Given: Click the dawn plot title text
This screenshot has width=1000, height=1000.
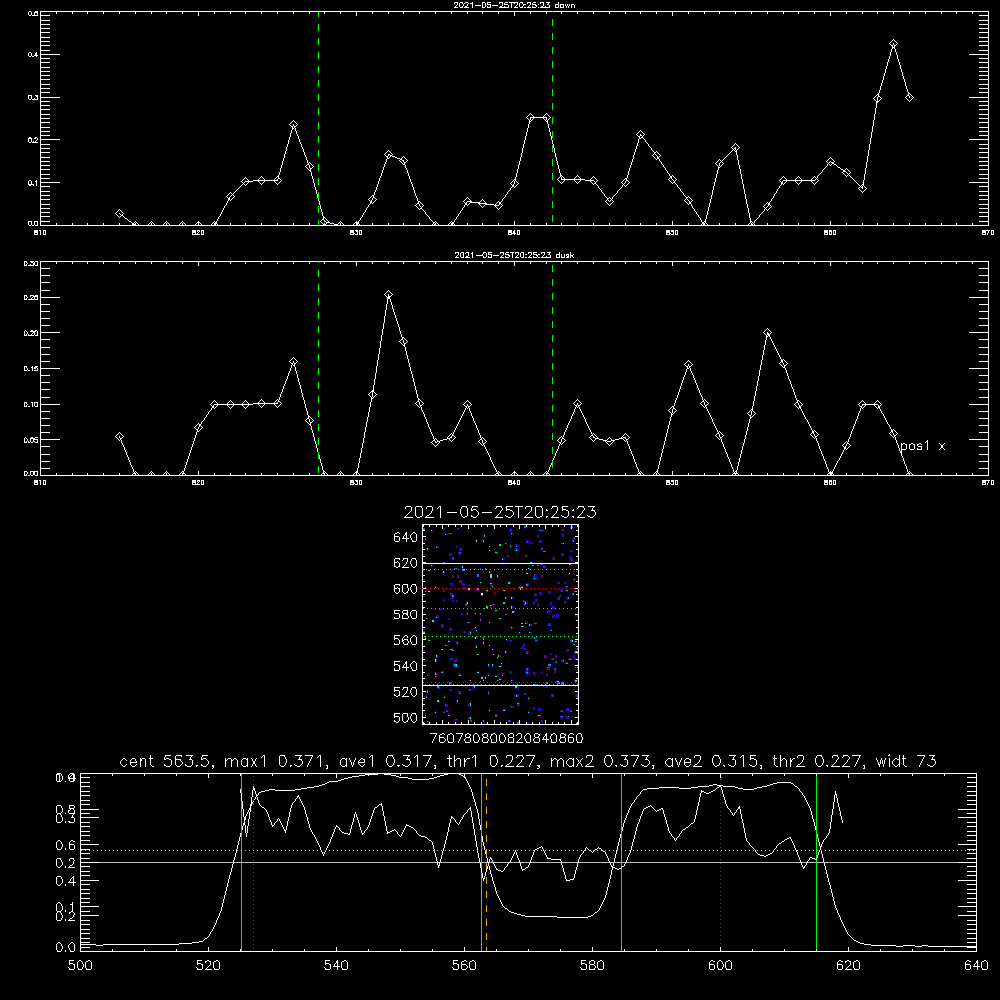Looking at the screenshot, I should (514, 5).
